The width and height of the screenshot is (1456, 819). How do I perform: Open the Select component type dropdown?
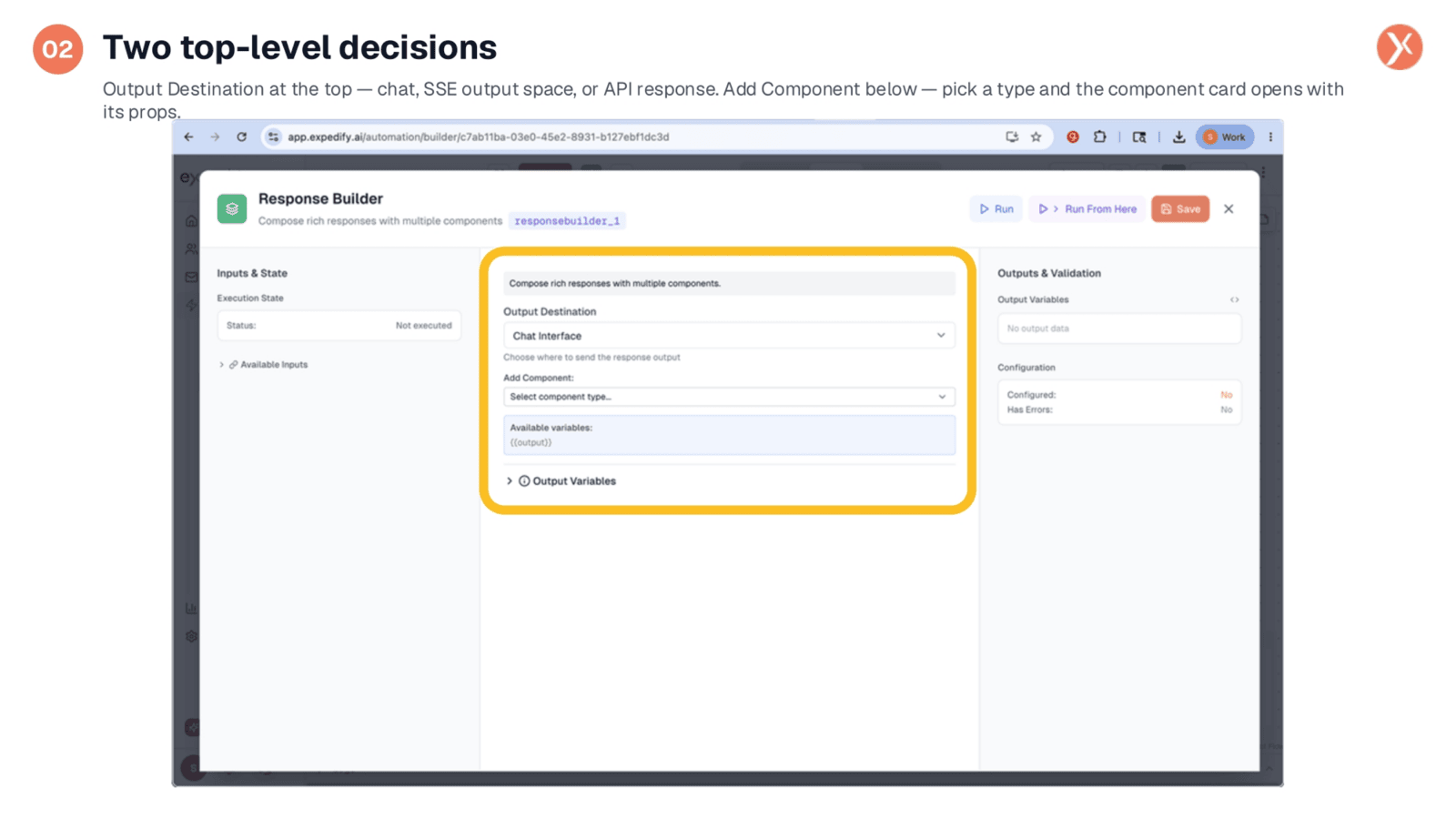point(729,397)
